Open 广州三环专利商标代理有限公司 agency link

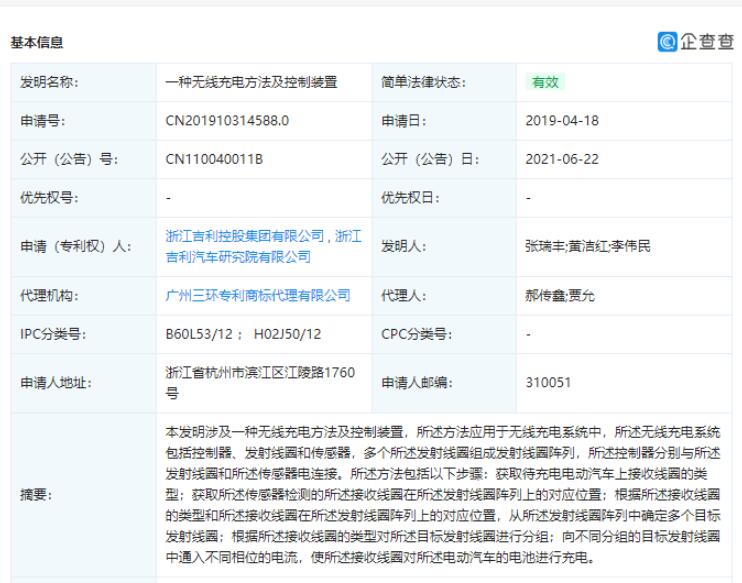click(258, 295)
